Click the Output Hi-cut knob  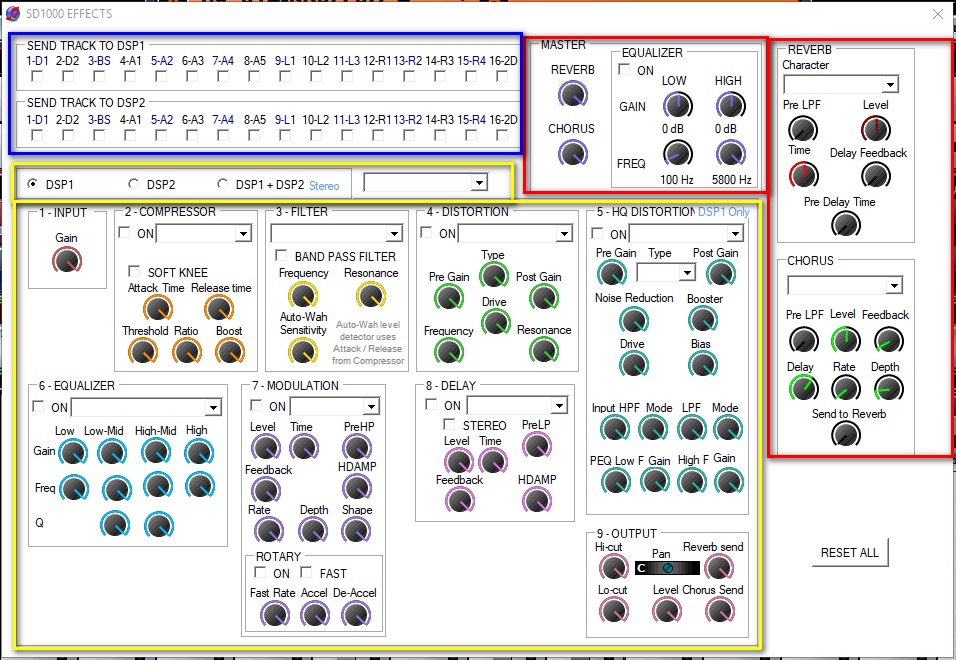(x=613, y=567)
